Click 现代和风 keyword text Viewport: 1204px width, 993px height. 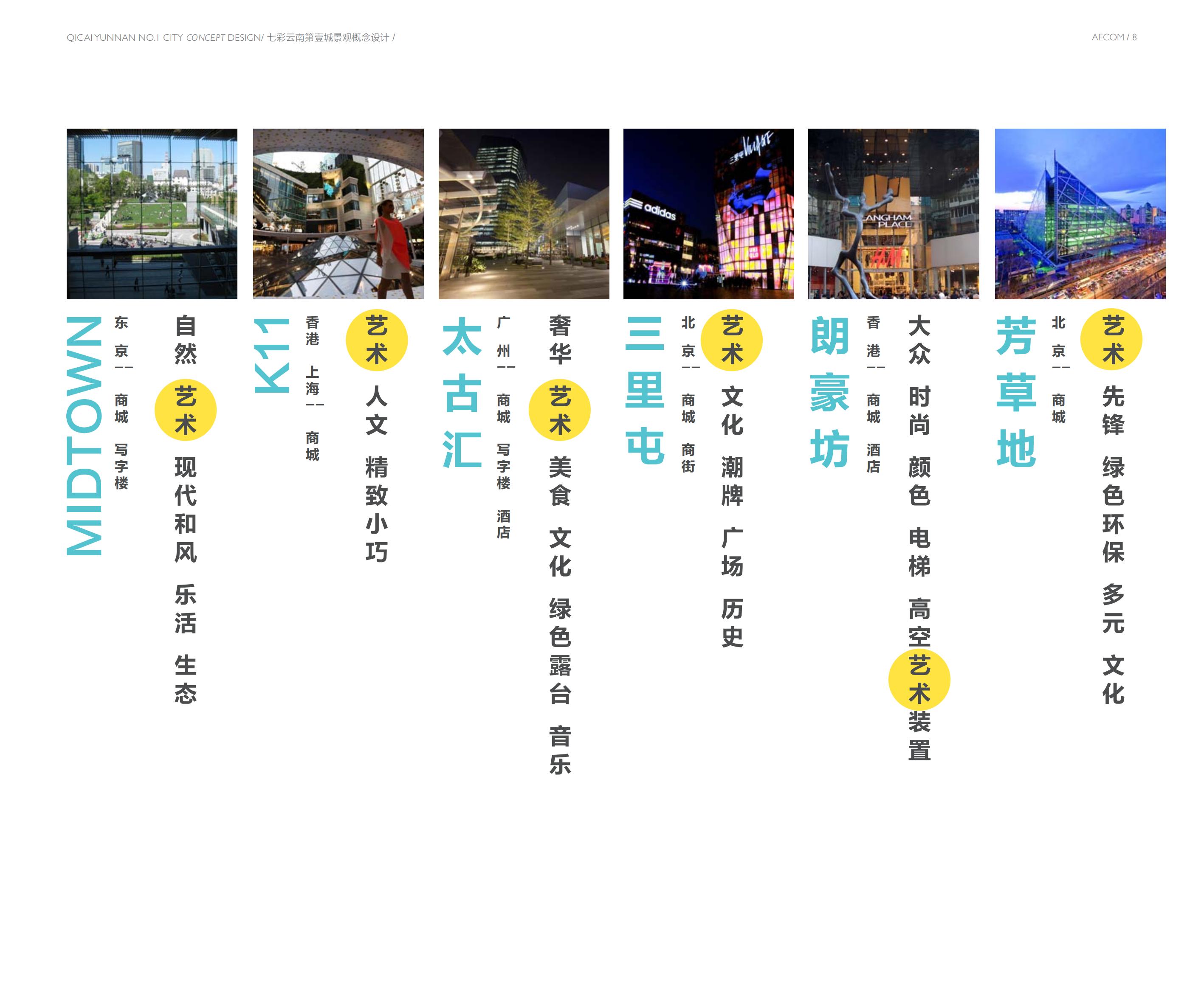click(x=186, y=509)
